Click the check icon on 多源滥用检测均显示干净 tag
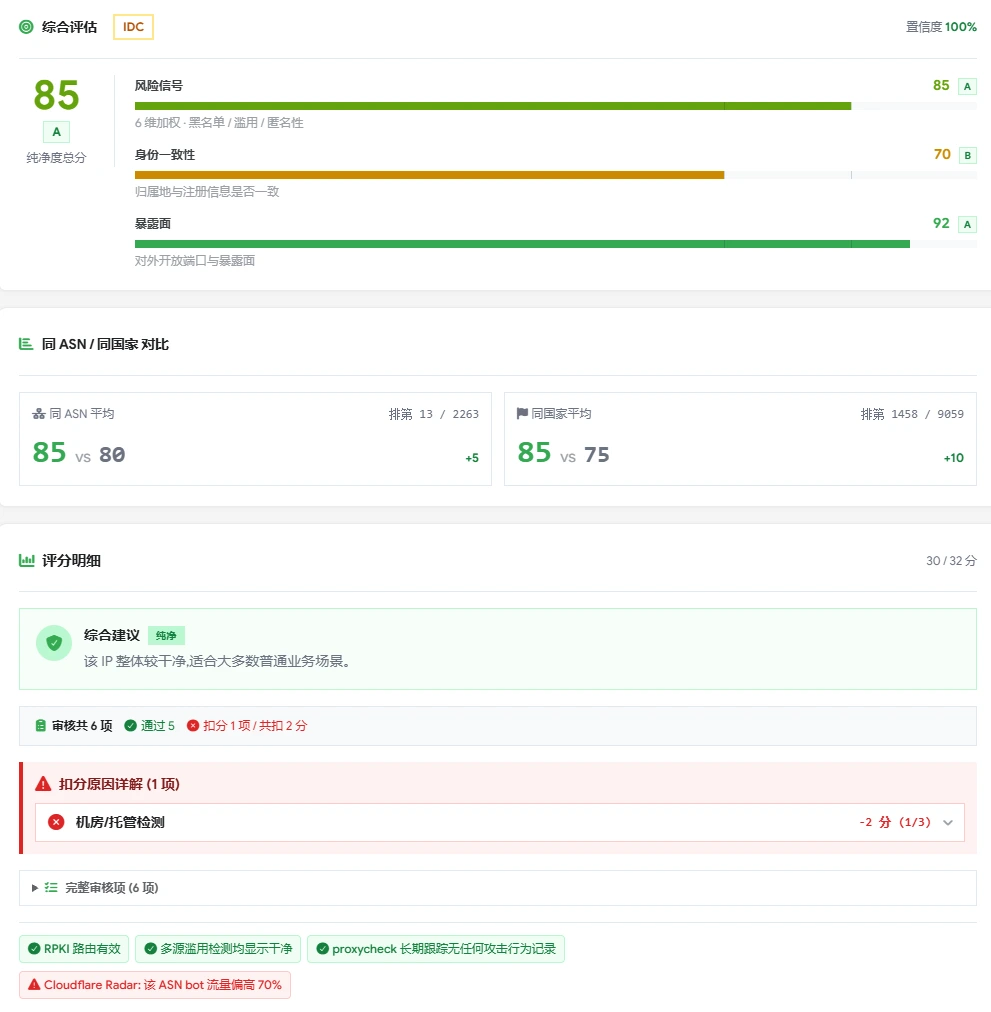This screenshot has width=991, height=1012. tap(150, 949)
